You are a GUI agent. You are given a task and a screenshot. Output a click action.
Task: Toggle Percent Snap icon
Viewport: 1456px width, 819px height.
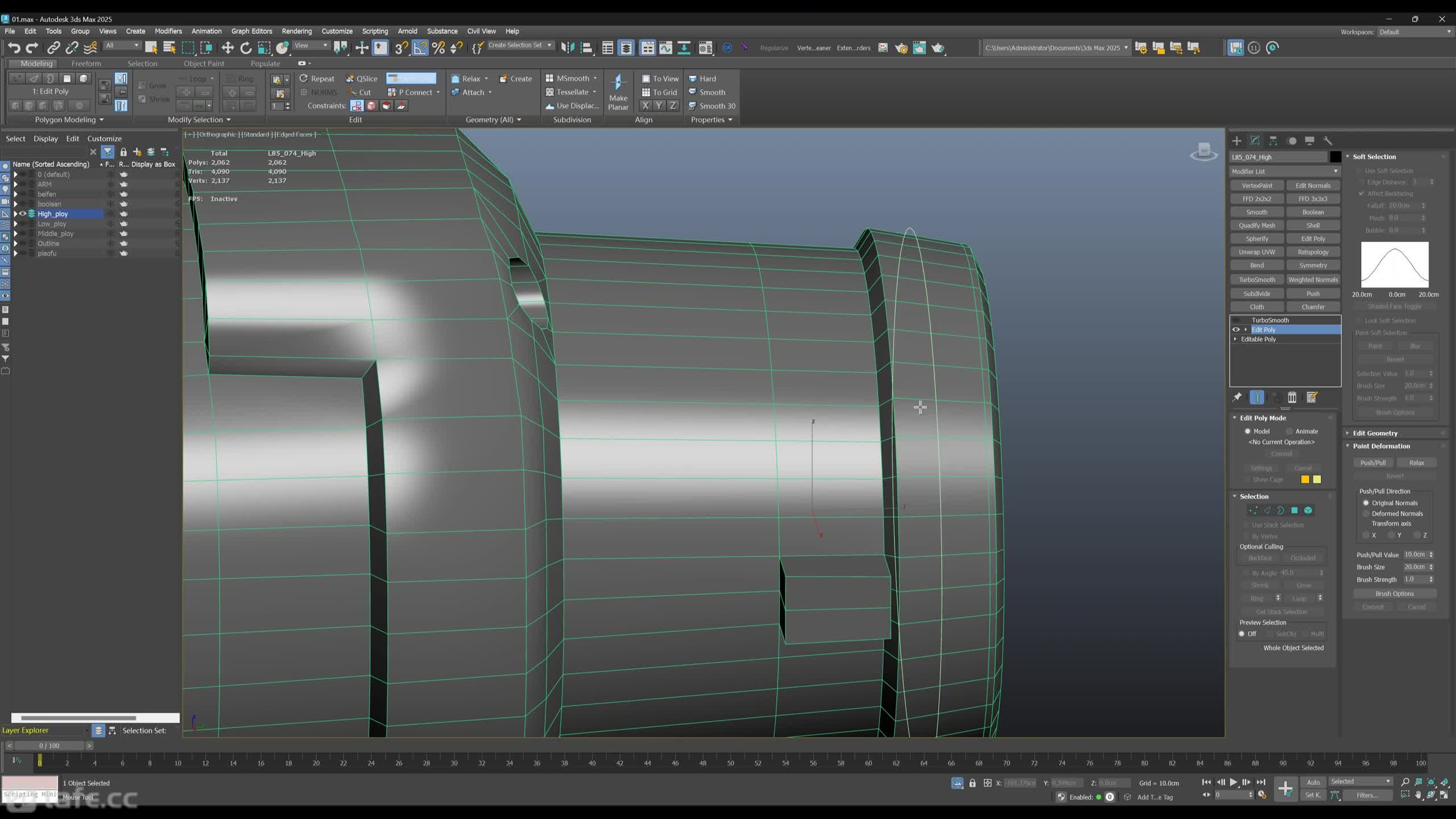click(439, 48)
